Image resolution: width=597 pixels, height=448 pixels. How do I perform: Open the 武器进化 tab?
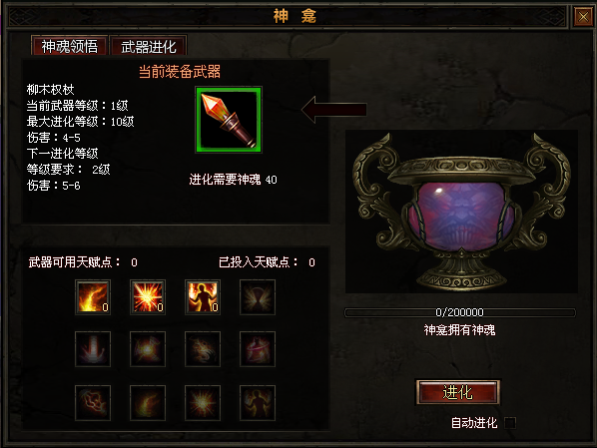(148, 46)
